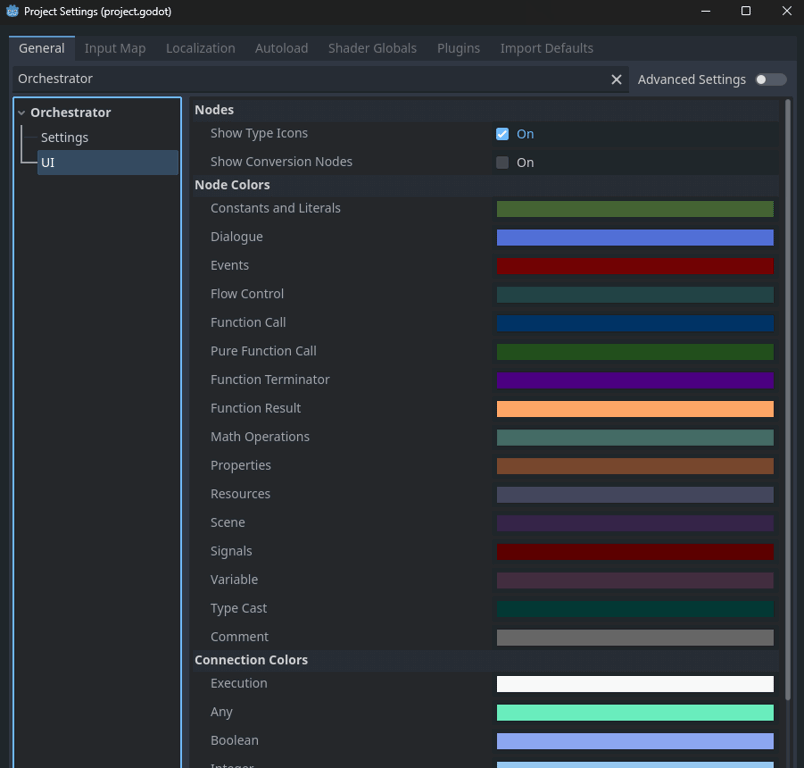Edit Pure Function Call color
Viewport: 804px width, 768px height.
click(x=635, y=352)
